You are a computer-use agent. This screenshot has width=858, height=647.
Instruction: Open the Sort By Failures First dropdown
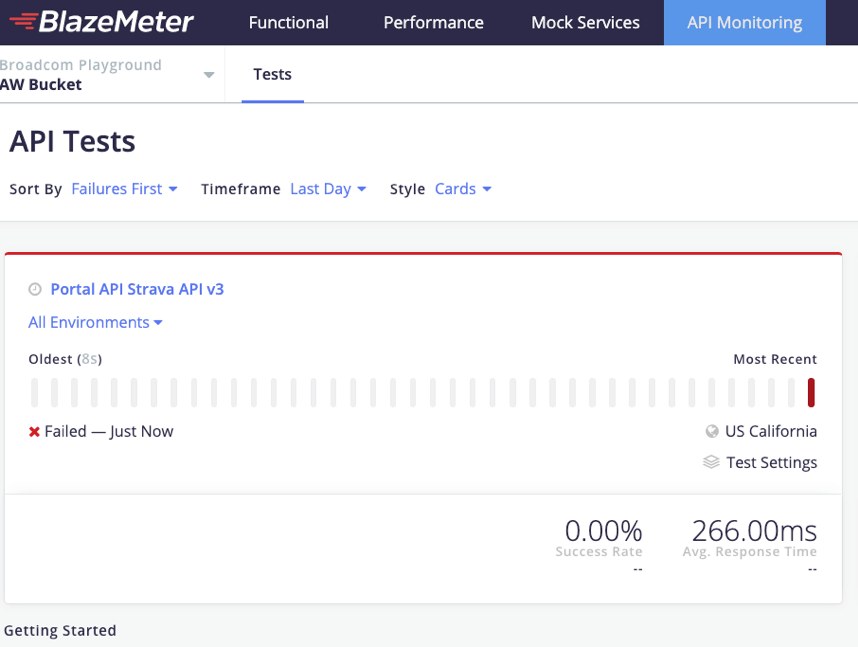pyautogui.click(x=124, y=189)
